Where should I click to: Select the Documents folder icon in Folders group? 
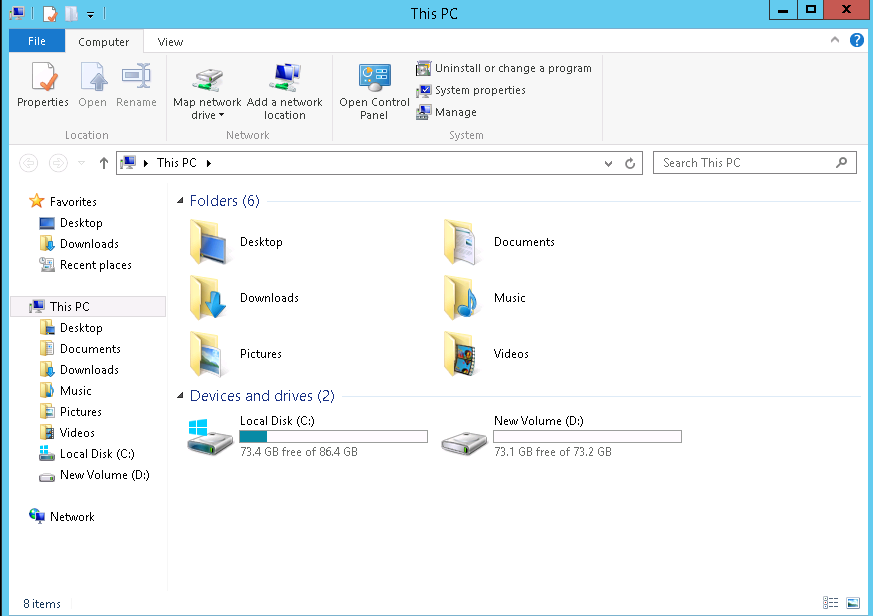point(462,242)
